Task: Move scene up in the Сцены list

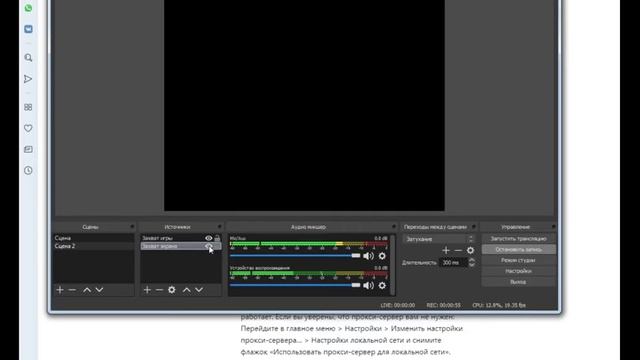Action: click(x=87, y=289)
